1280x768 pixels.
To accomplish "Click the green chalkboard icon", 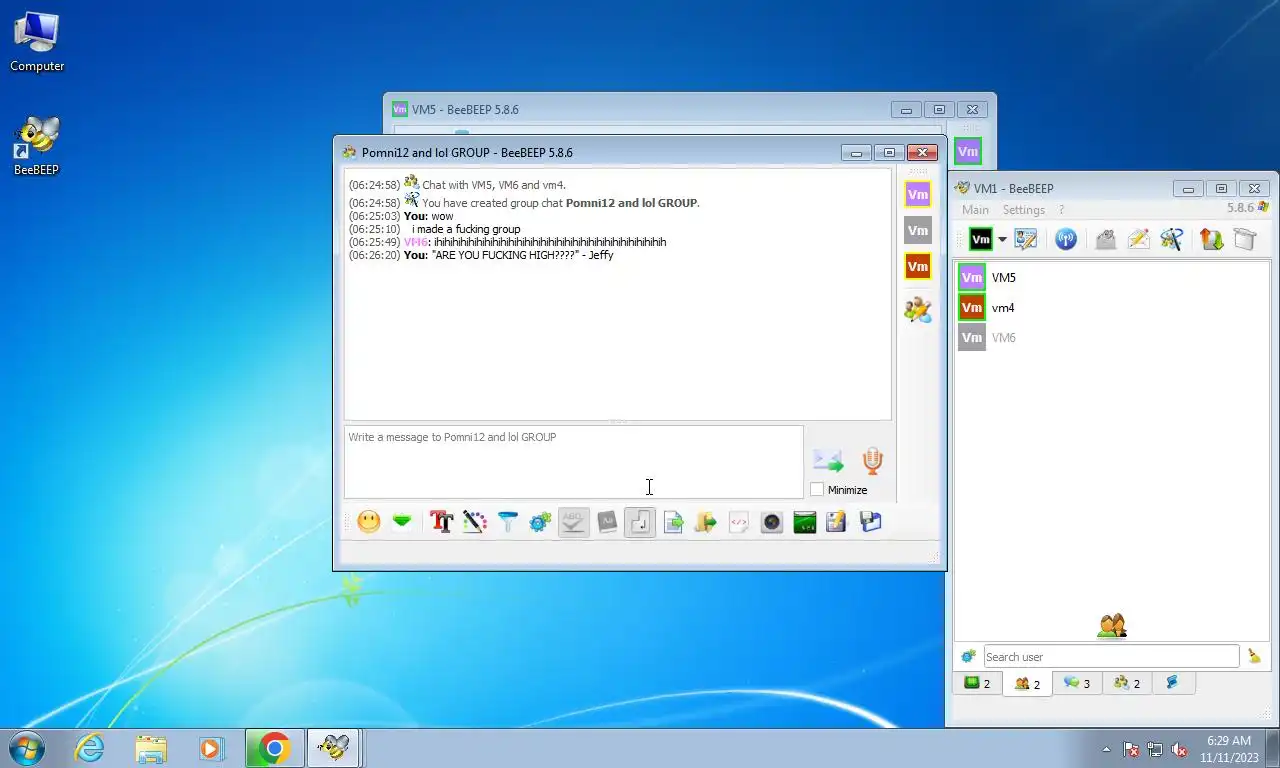I will click(x=805, y=522).
